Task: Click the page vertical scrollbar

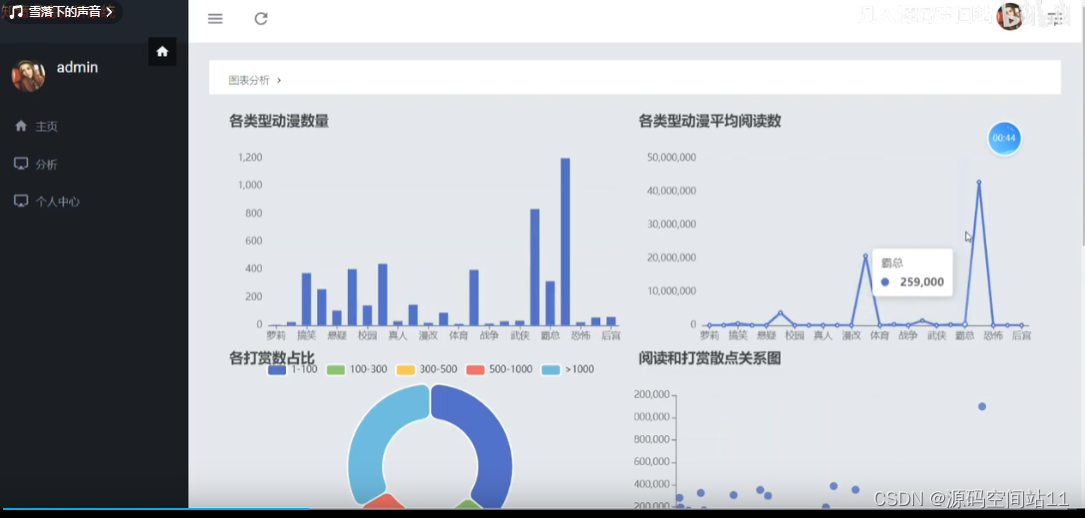Action: tap(1083, 124)
